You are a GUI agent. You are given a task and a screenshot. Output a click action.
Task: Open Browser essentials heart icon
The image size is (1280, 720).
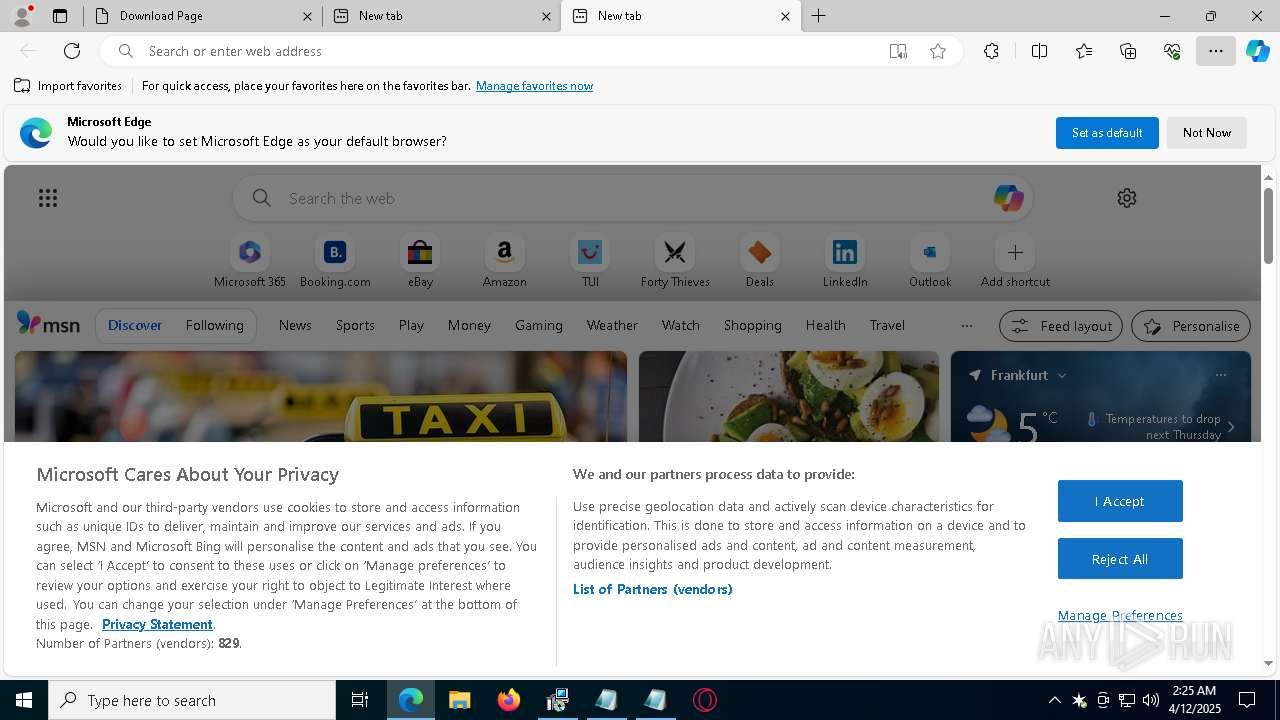(1172, 51)
